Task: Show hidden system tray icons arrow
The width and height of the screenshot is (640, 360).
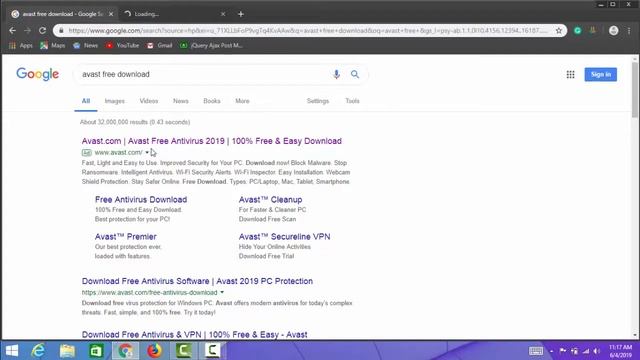Action: click(x=551, y=351)
